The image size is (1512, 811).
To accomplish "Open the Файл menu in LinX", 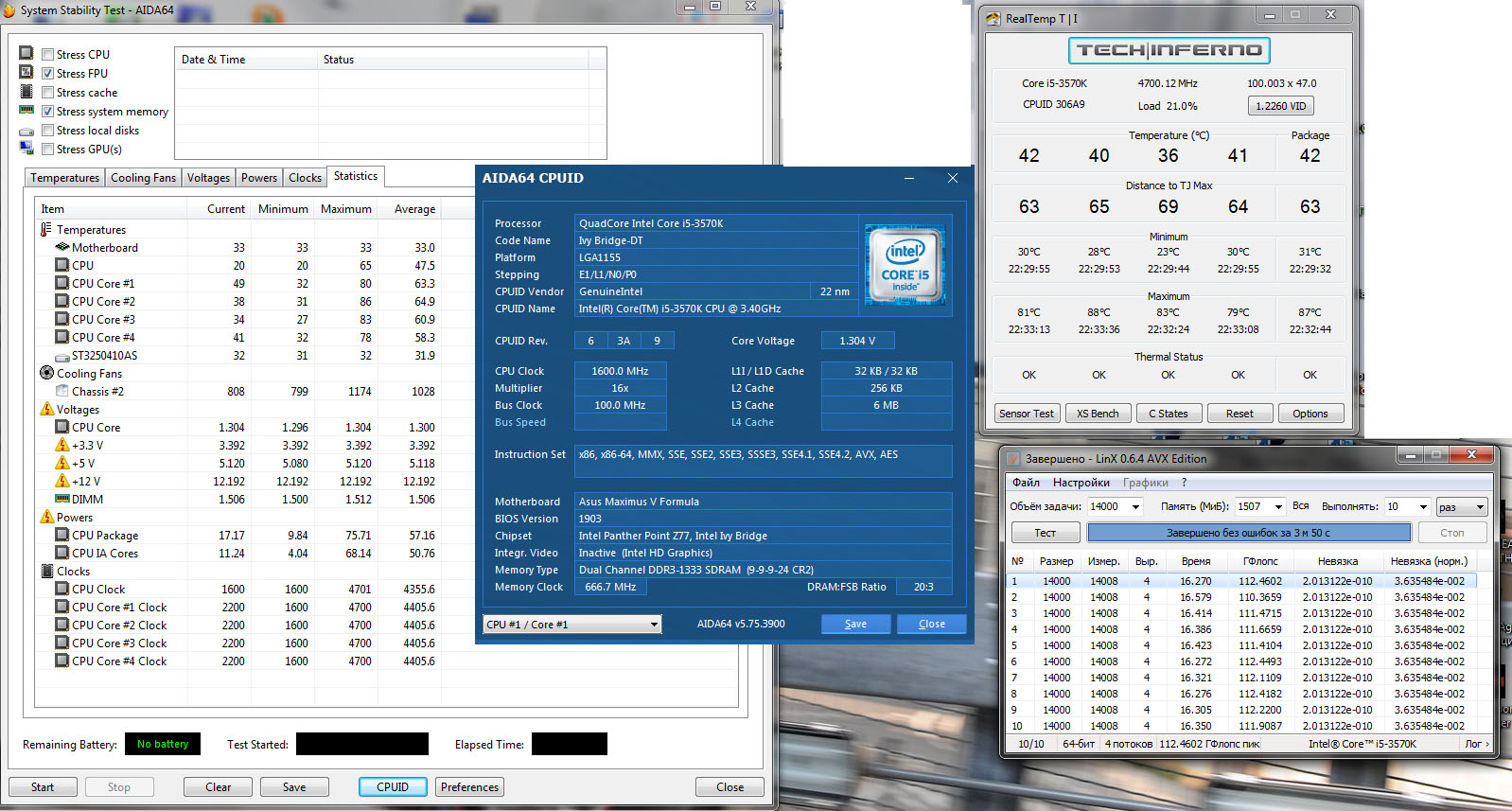I will pos(1026,483).
